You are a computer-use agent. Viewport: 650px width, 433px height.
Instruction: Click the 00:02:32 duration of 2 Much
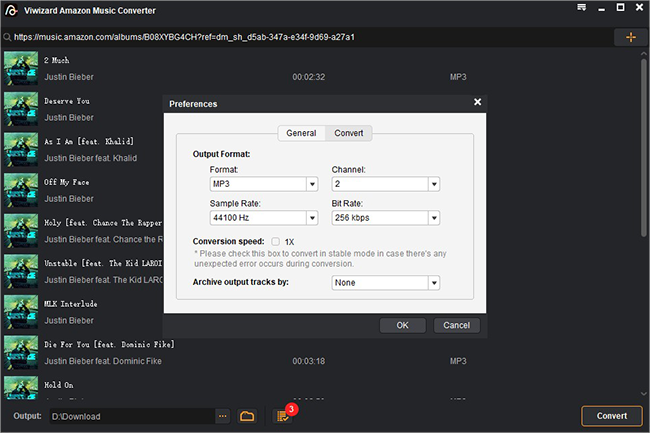309,77
